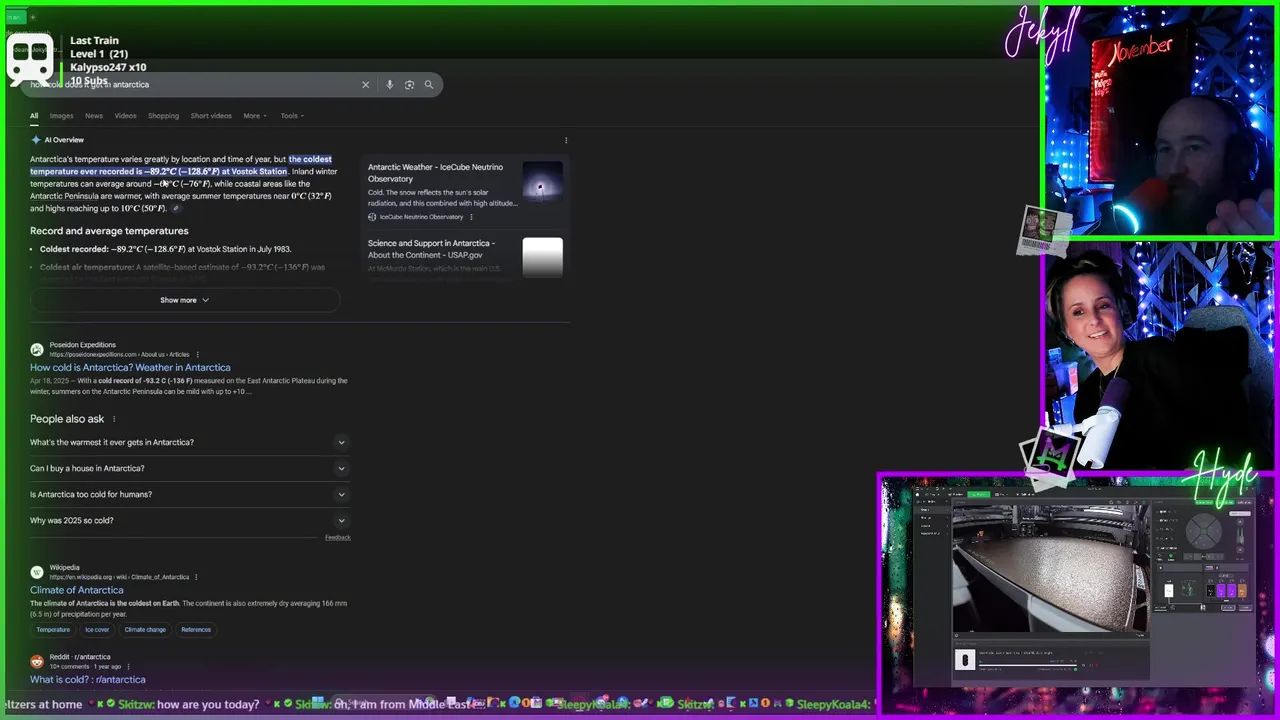Click the USAP.gov card thumbnail image
This screenshot has height=720, width=1280.
point(543,257)
